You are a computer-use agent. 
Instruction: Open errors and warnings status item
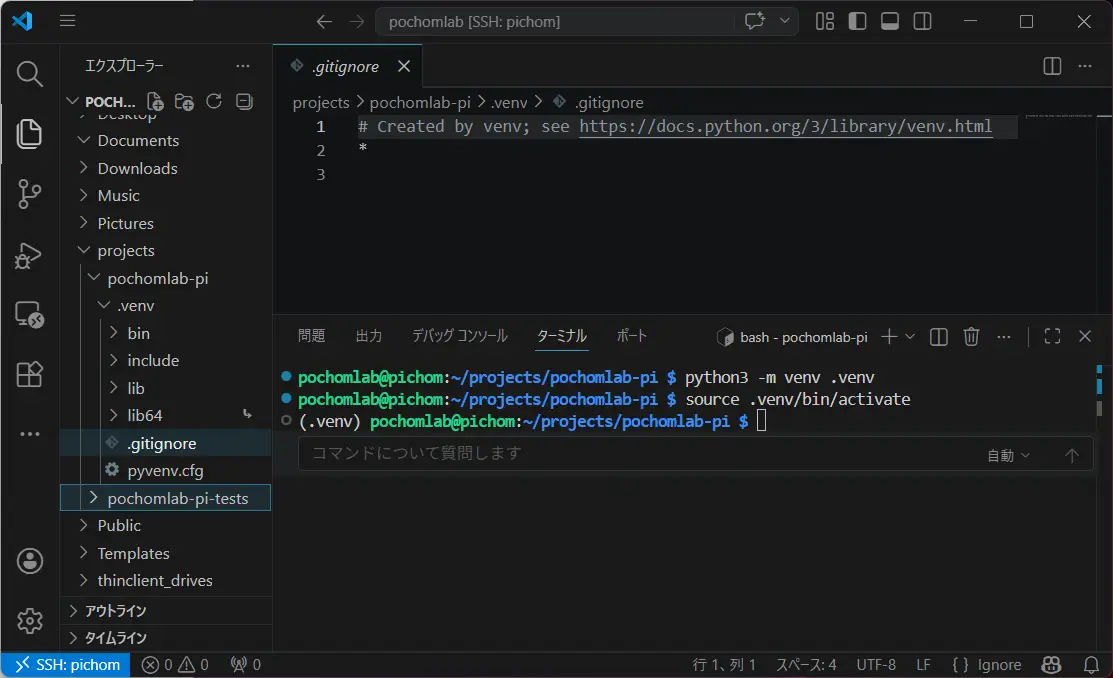click(175, 665)
